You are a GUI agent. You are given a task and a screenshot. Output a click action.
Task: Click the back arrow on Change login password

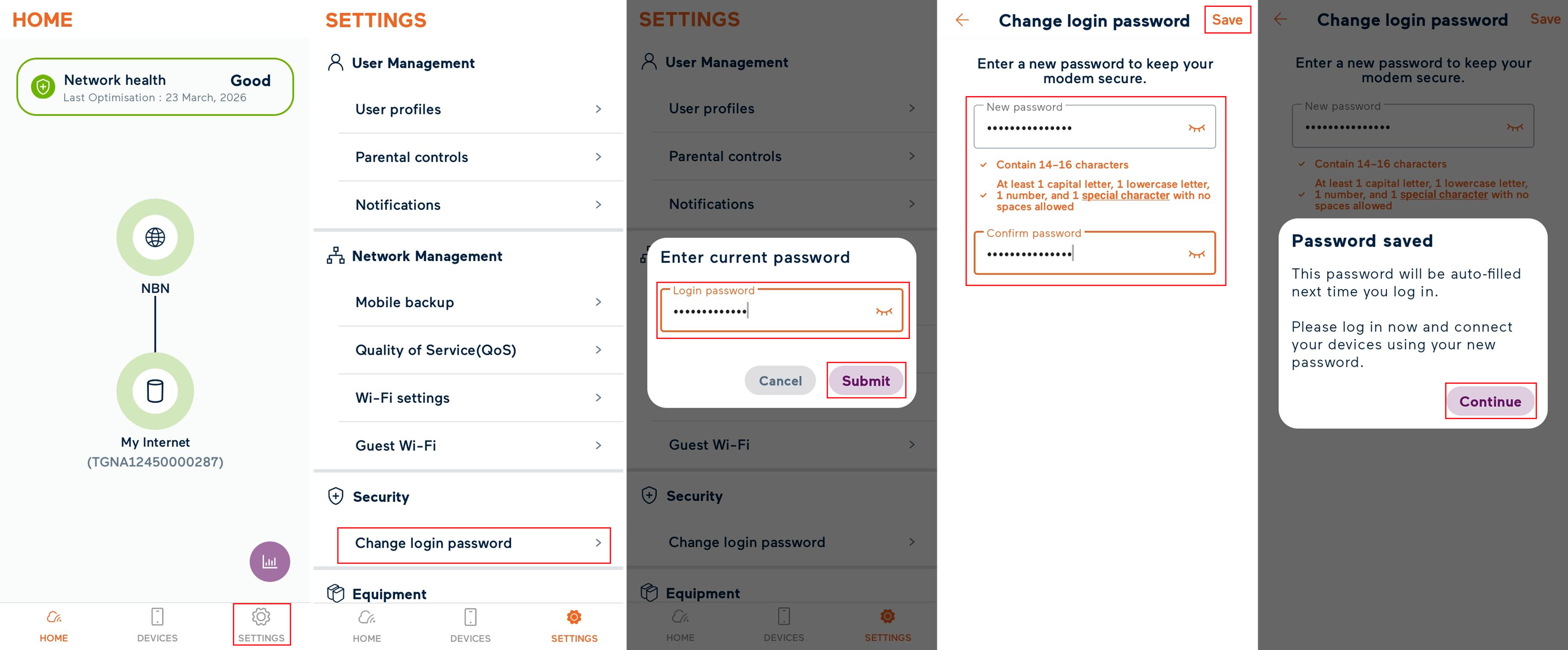click(962, 20)
